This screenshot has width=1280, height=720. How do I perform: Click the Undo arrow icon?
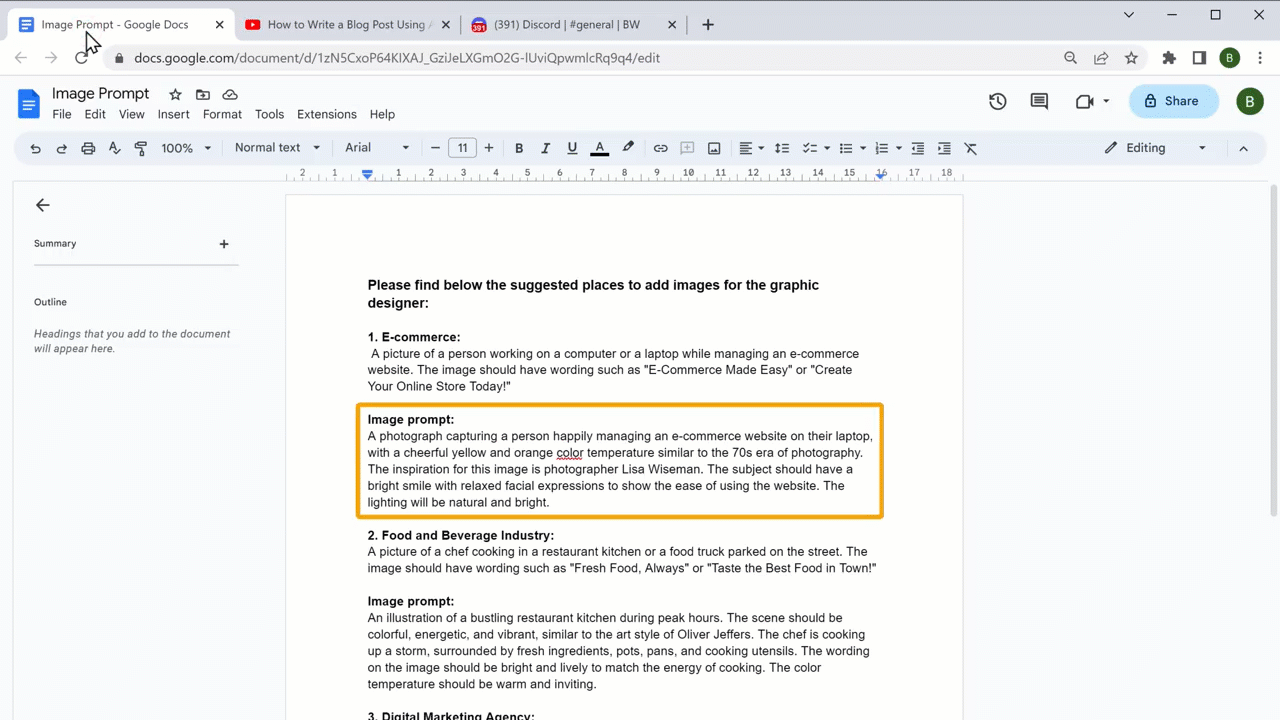[x=35, y=148]
